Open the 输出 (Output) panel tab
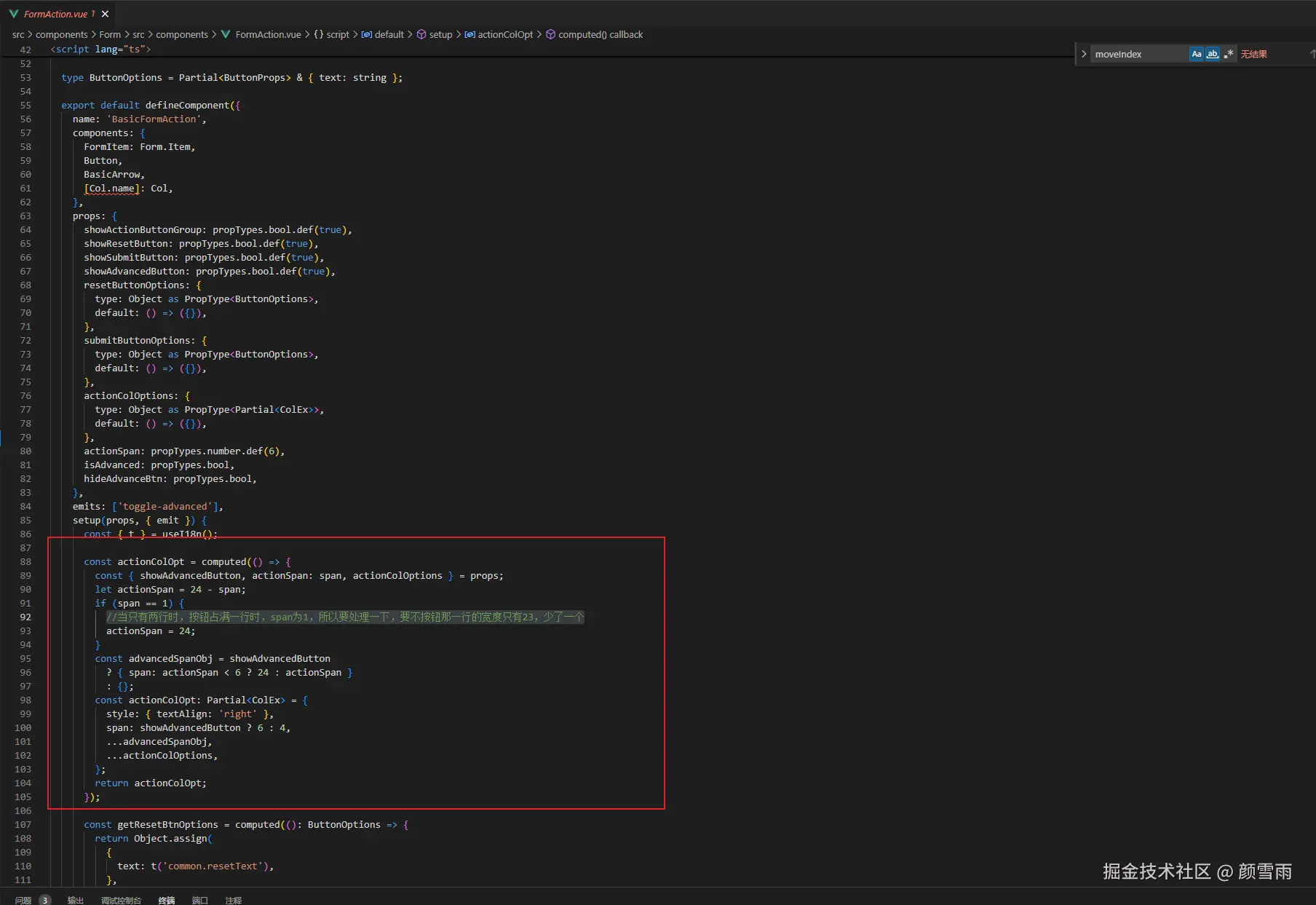The width and height of the screenshot is (1316, 905). pyautogui.click(x=75, y=900)
